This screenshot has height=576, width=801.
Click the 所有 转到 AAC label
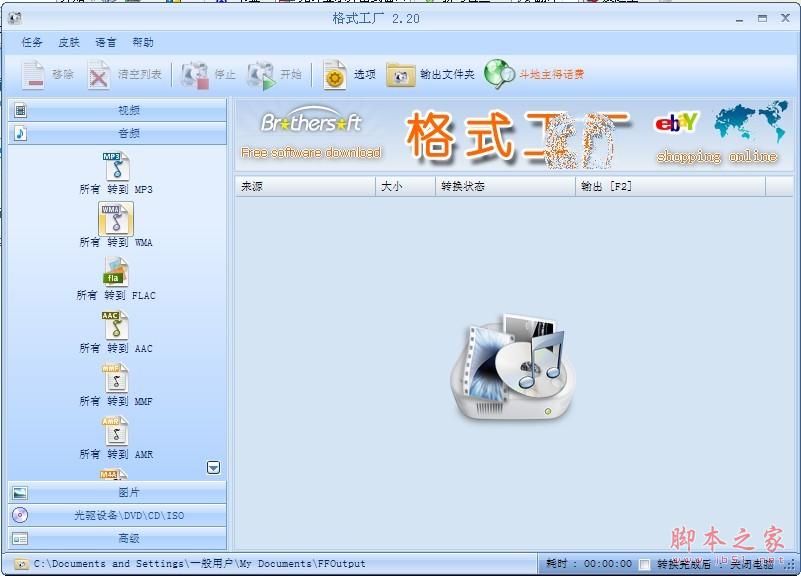(116, 349)
